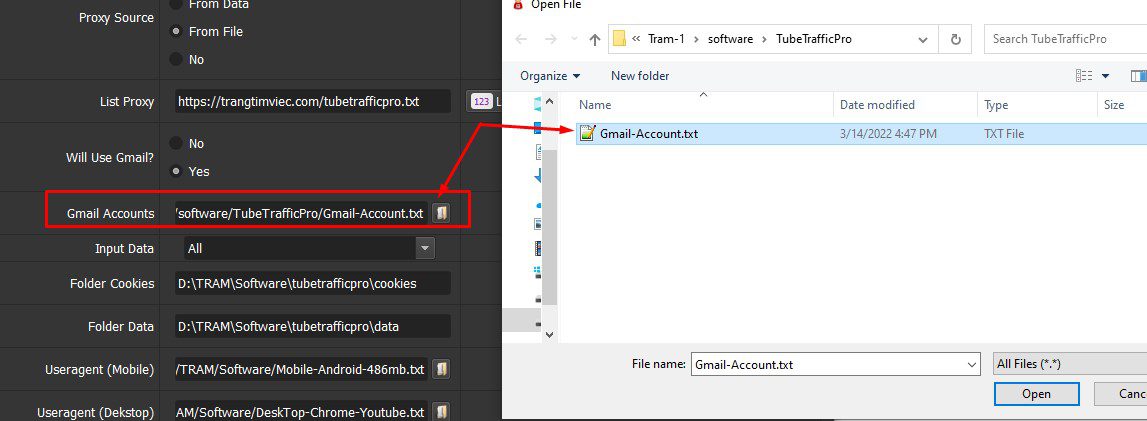This screenshot has width=1147, height=421.
Task: Click the Cancel button in the dialog
Action: click(1121, 394)
